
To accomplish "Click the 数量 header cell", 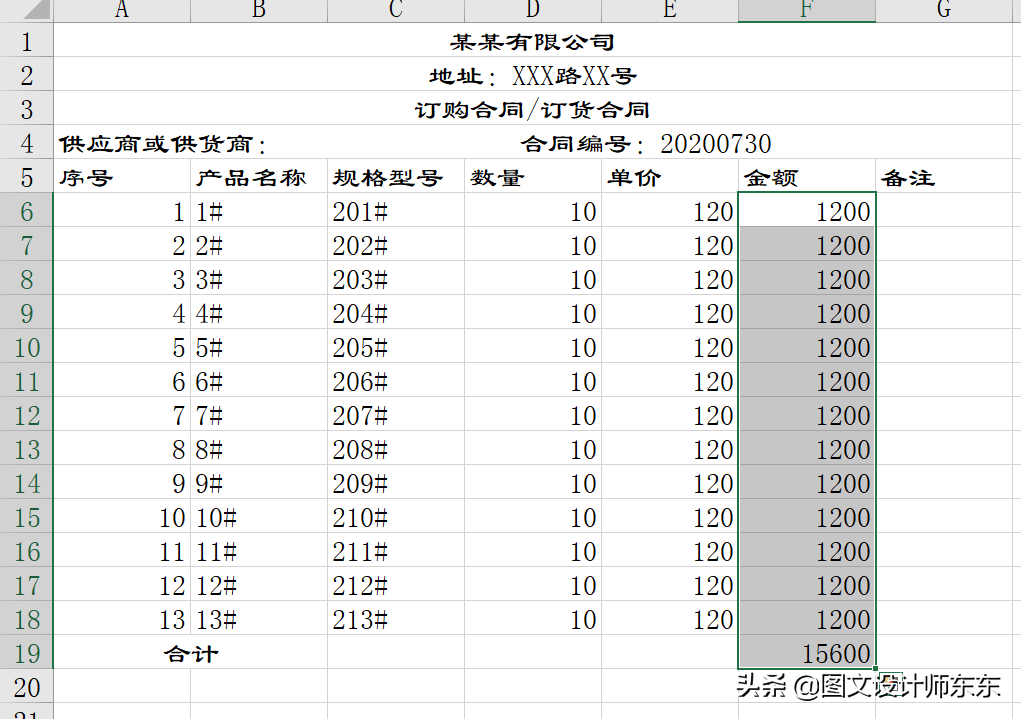I will click(x=533, y=177).
